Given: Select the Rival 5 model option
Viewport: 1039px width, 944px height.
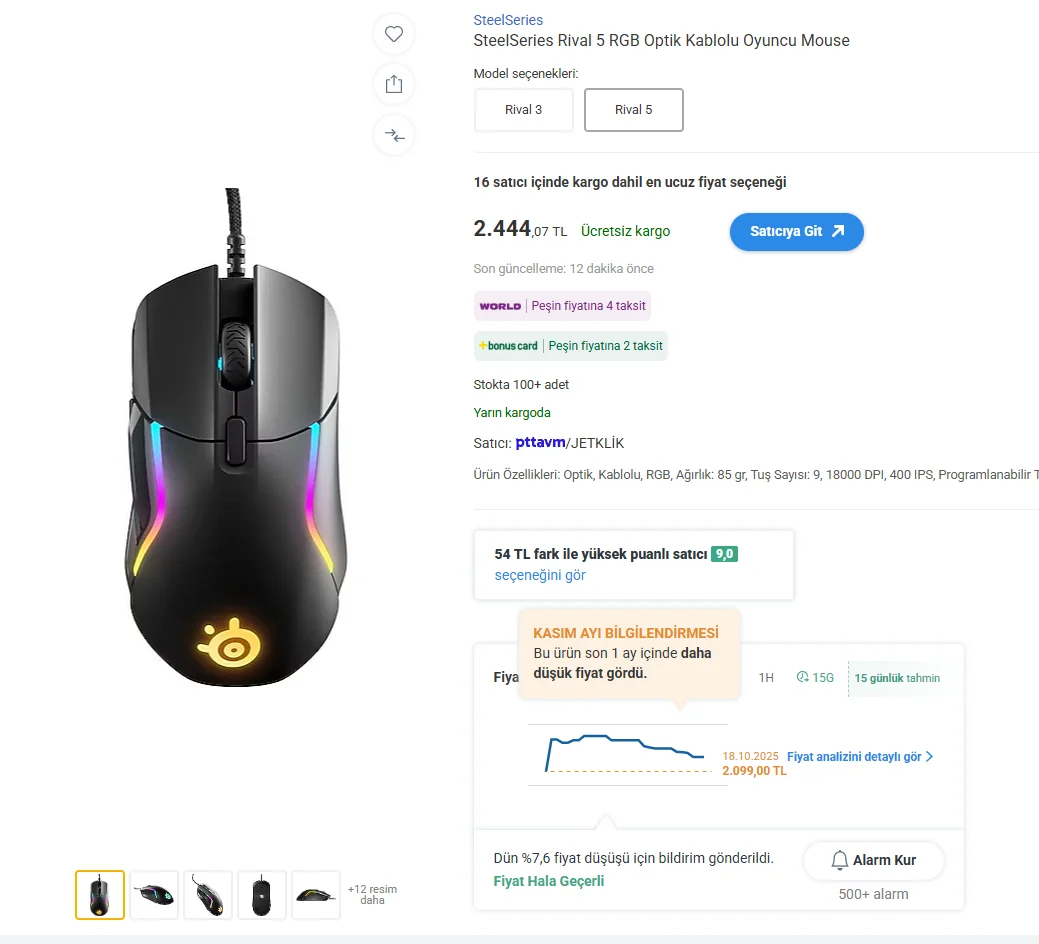Looking at the screenshot, I should pyautogui.click(x=633, y=110).
